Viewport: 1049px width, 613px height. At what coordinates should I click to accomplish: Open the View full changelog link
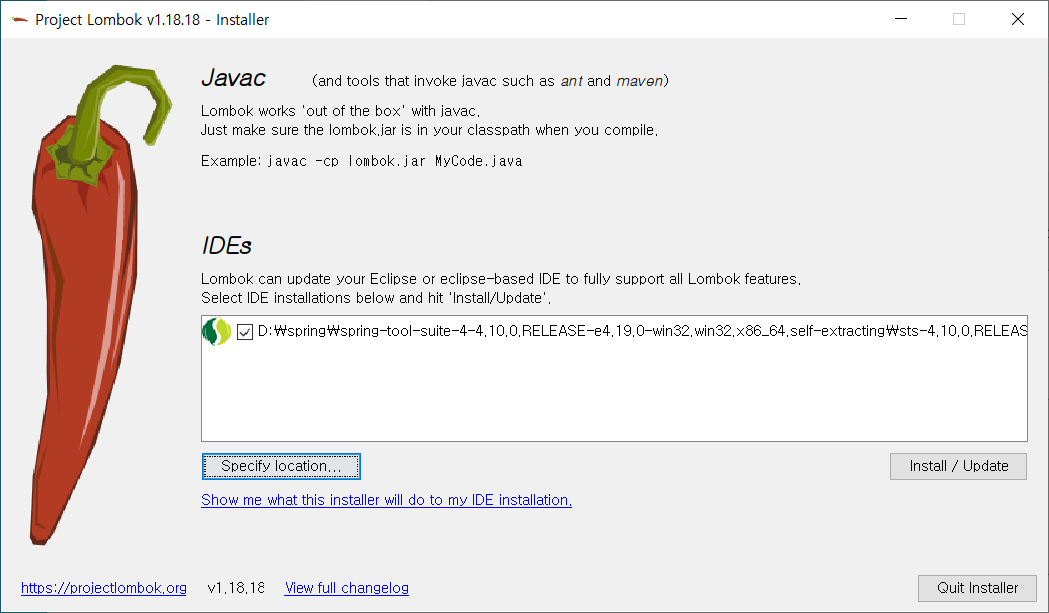(x=347, y=588)
